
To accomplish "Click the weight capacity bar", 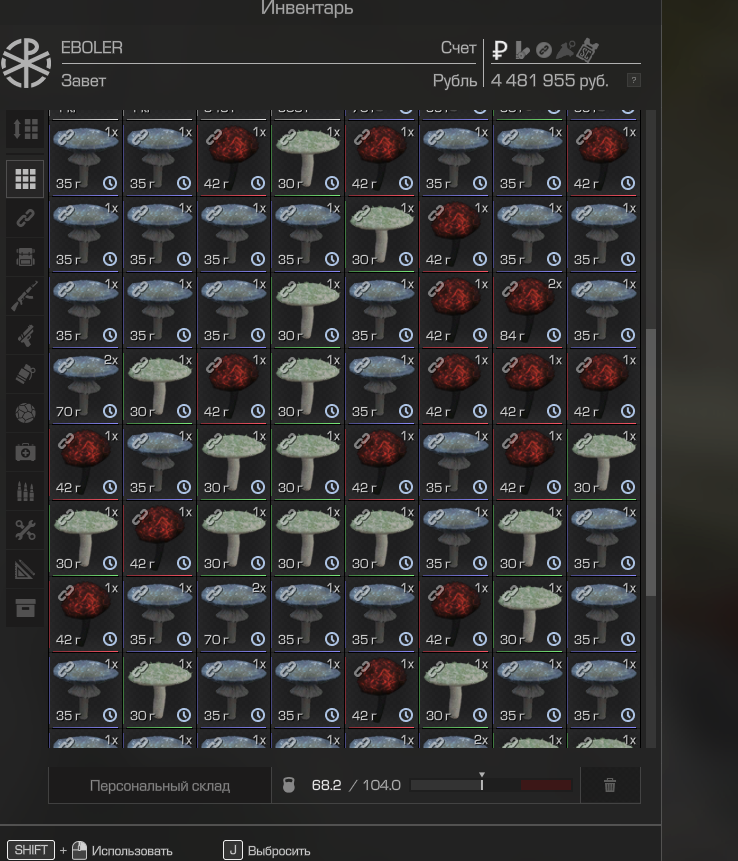I will (x=491, y=785).
